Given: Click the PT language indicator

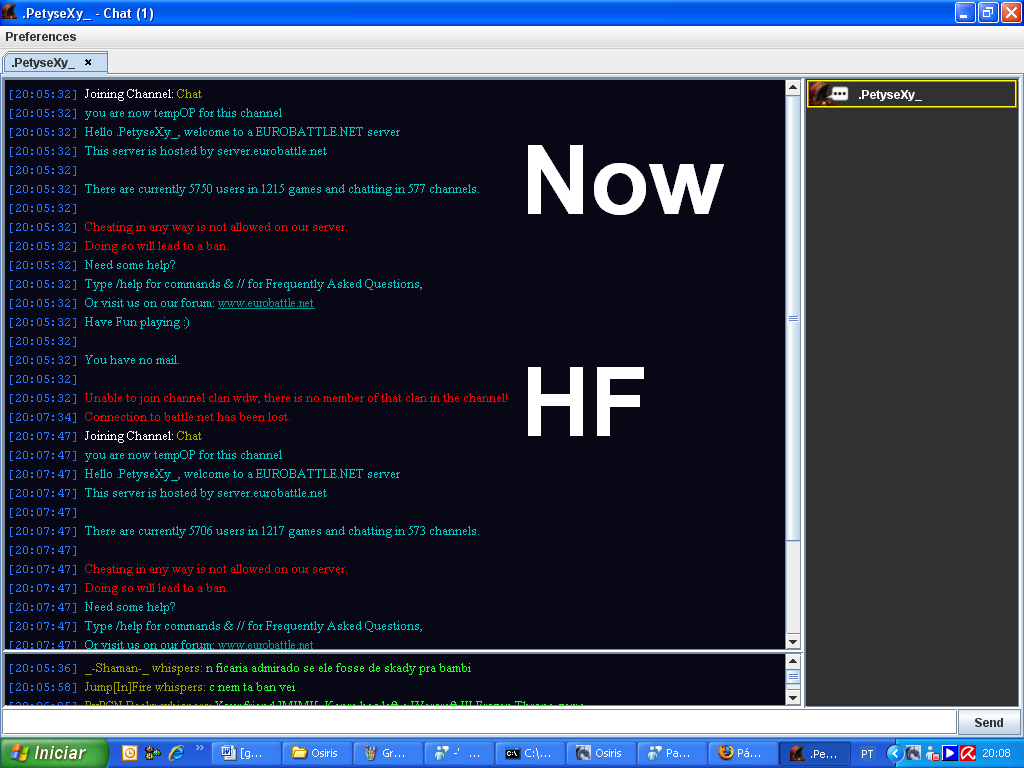Looking at the screenshot, I should (x=867, y=754).
